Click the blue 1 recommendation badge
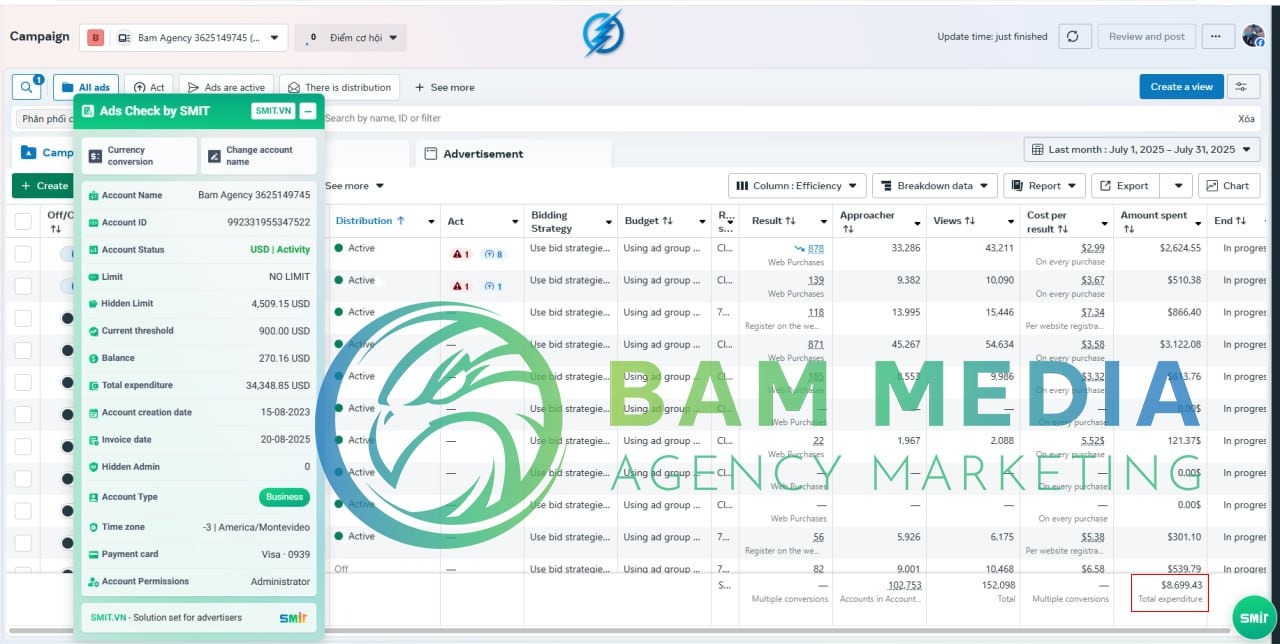 (493, 286)
